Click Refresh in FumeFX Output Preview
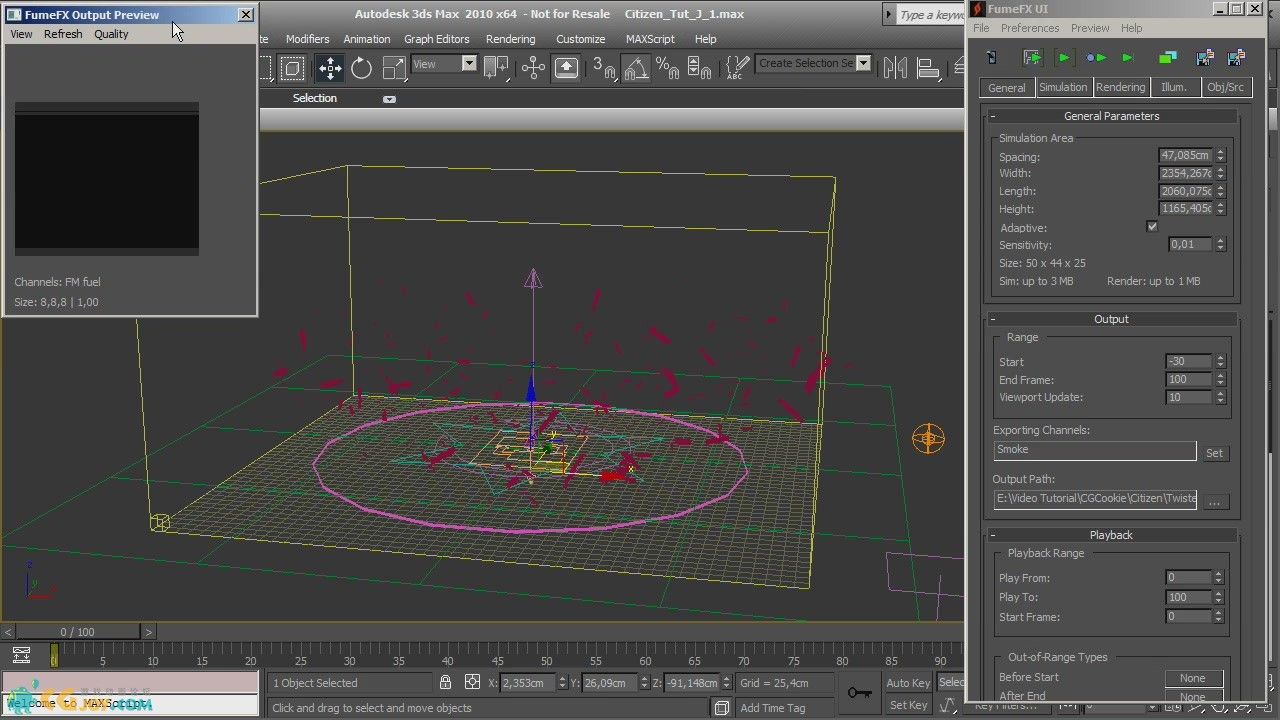The width and height of the screenshot is (1280, 720). coord(63,34)
